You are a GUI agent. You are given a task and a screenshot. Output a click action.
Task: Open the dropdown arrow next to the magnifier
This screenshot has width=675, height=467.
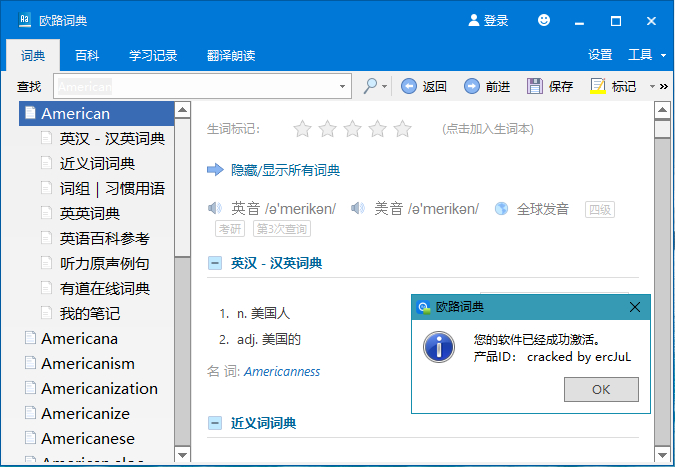click(384, 86)
